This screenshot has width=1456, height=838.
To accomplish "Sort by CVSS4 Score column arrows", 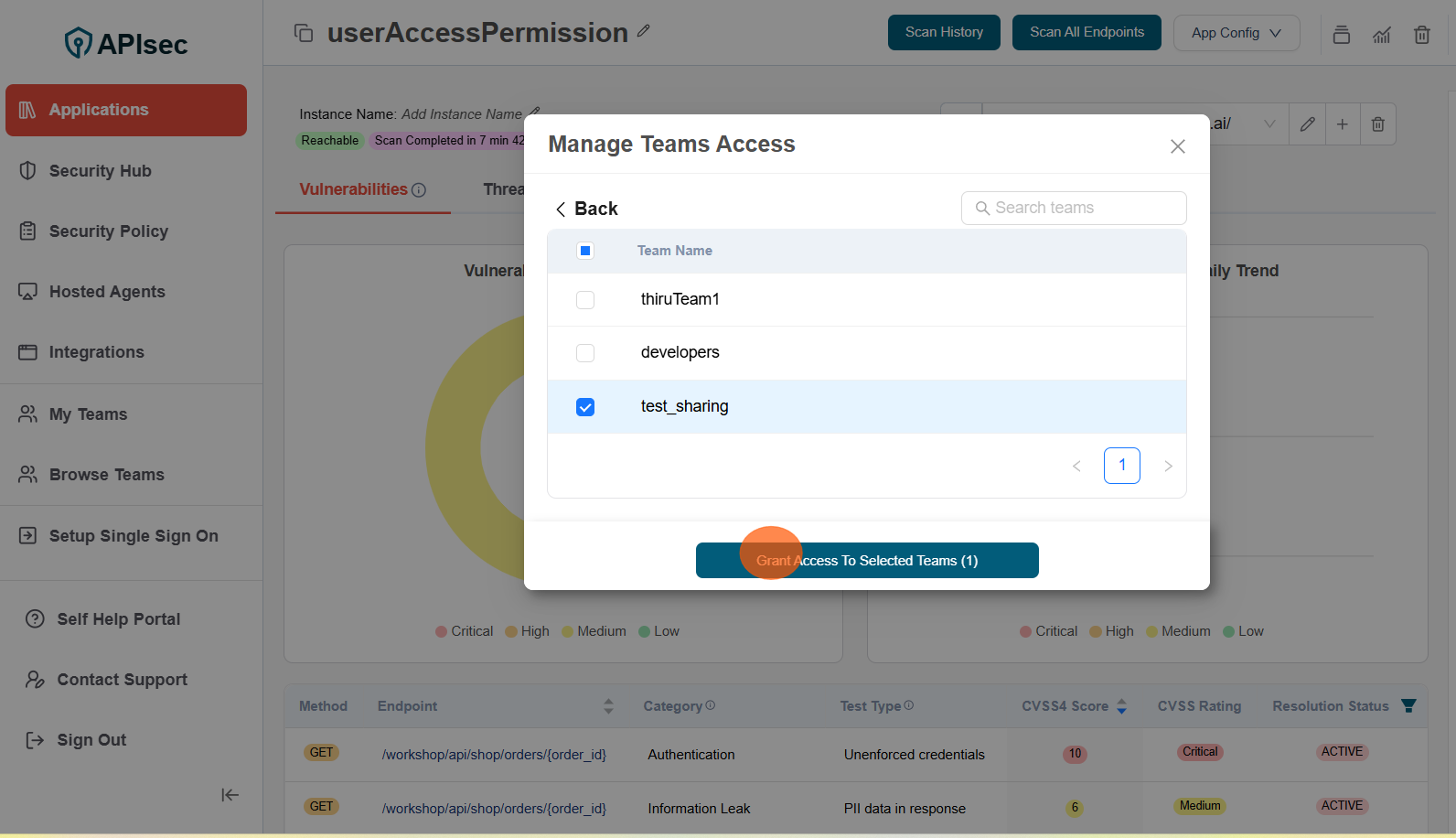I will click(x=1121, y=706).
